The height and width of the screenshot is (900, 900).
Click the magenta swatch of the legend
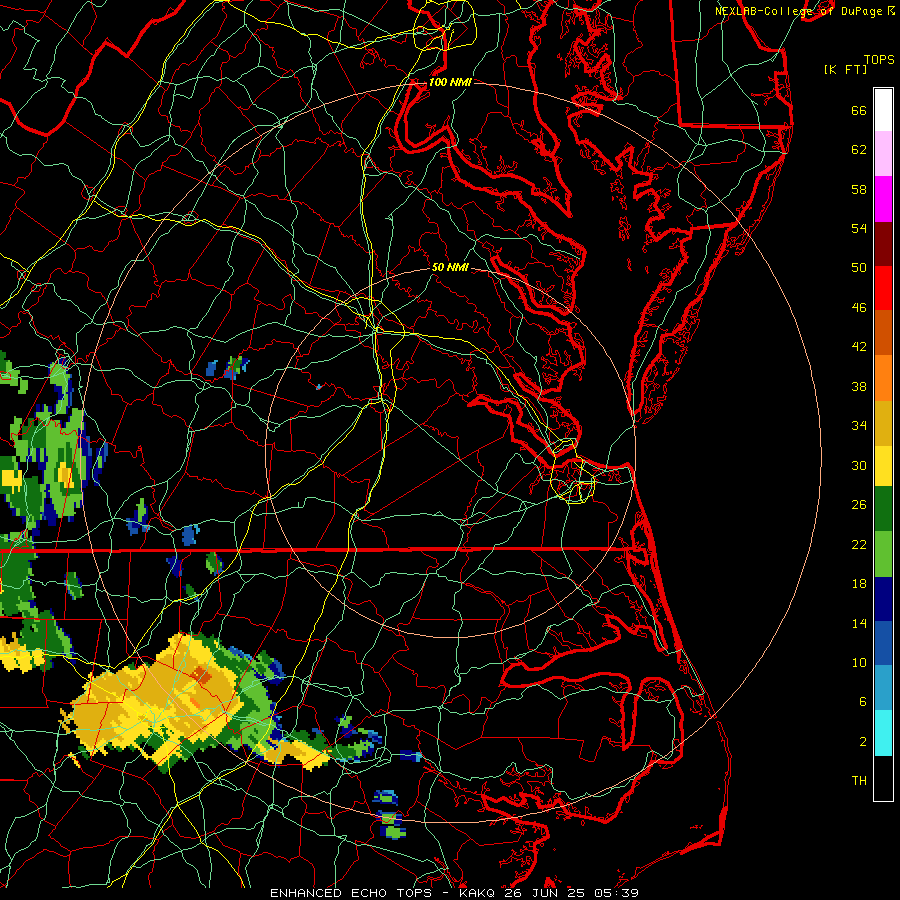click(883, 199)
